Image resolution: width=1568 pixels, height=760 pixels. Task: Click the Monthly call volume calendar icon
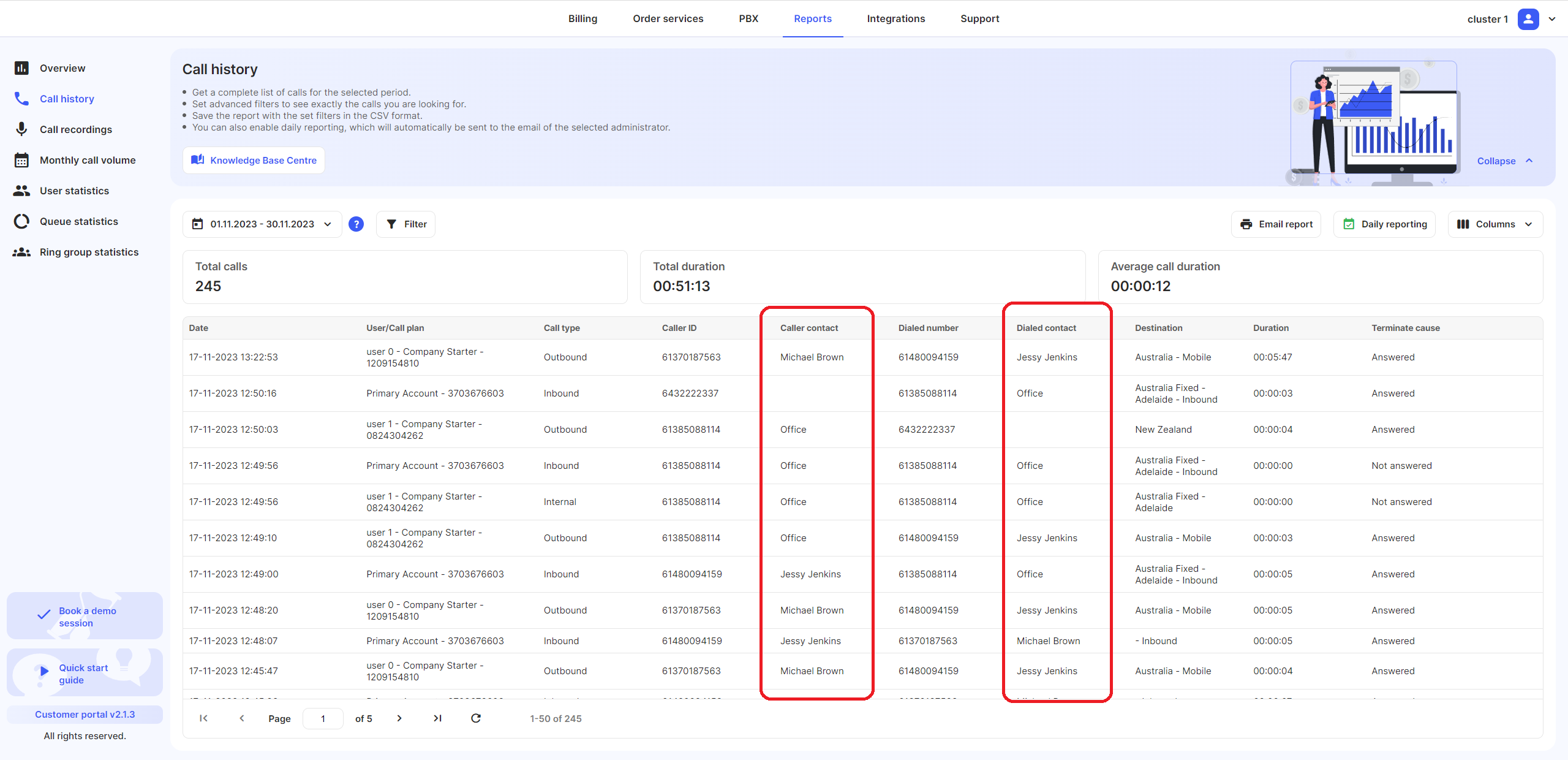click(x=21, y=160)
